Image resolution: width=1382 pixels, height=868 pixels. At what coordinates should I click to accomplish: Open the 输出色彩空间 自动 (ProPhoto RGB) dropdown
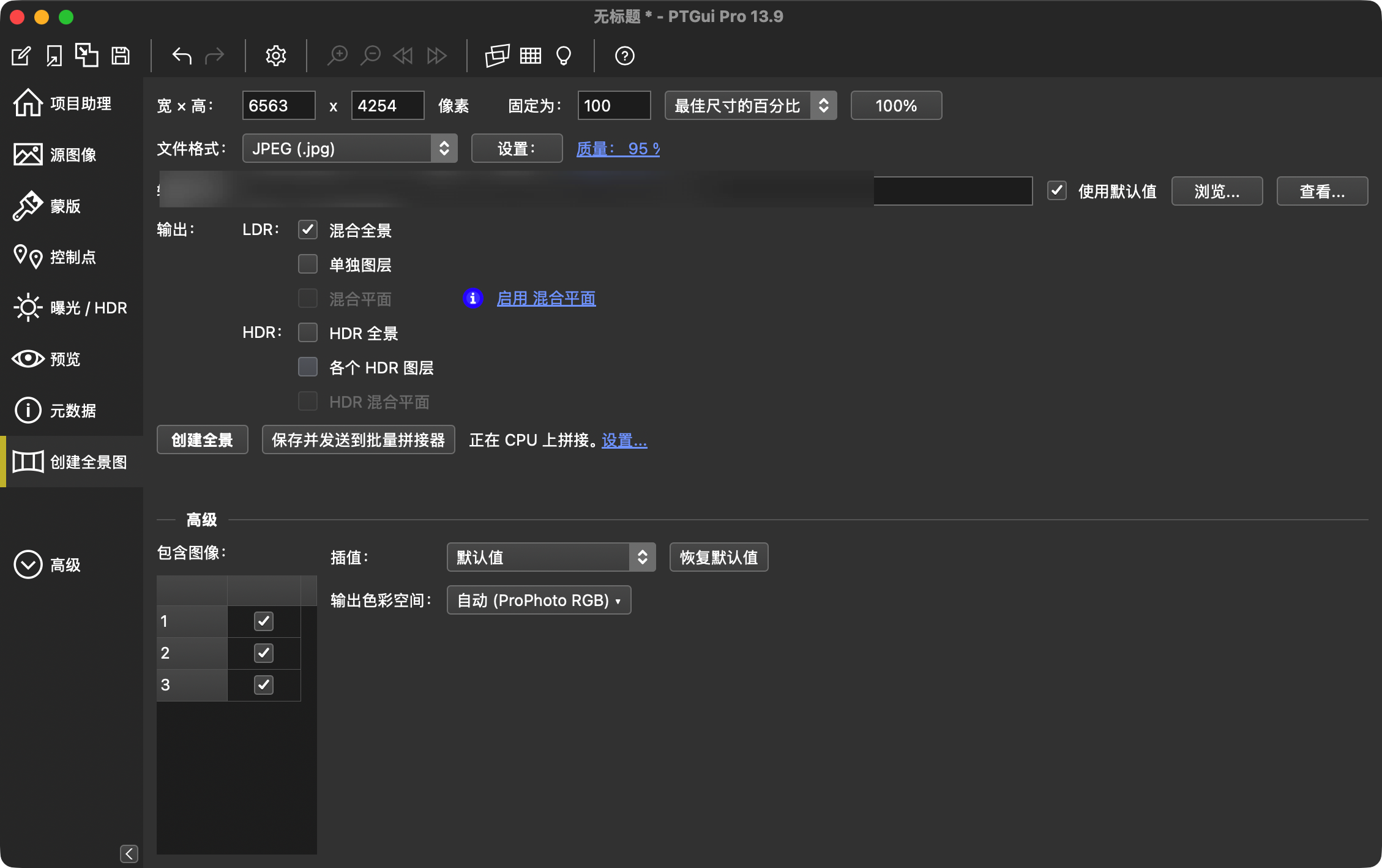point(539,600)
